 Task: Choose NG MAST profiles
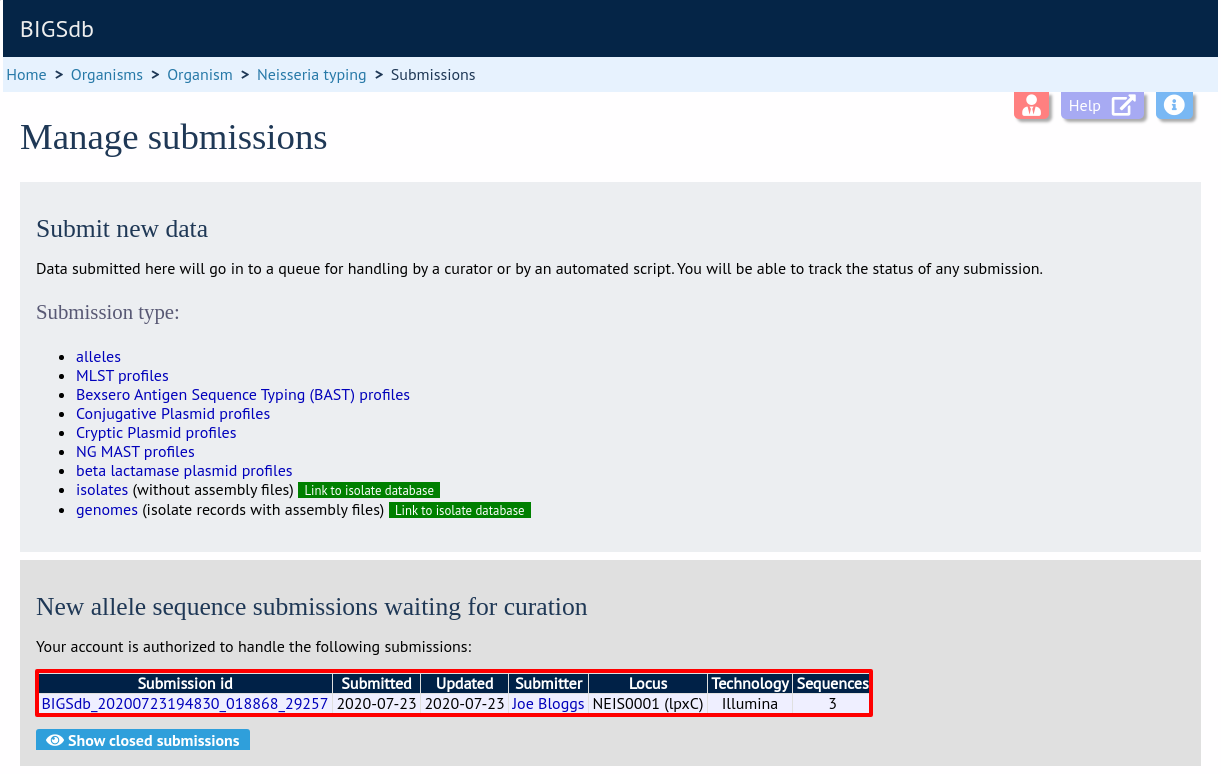[x=135, y=452]
